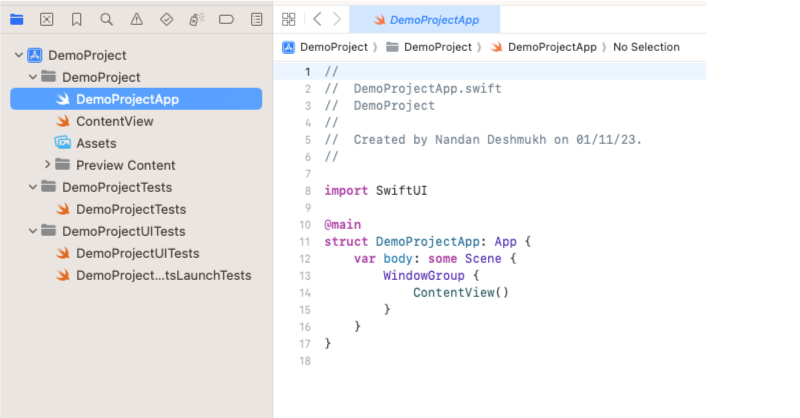Select DemoProject root project row

click(x=136, y=55)
